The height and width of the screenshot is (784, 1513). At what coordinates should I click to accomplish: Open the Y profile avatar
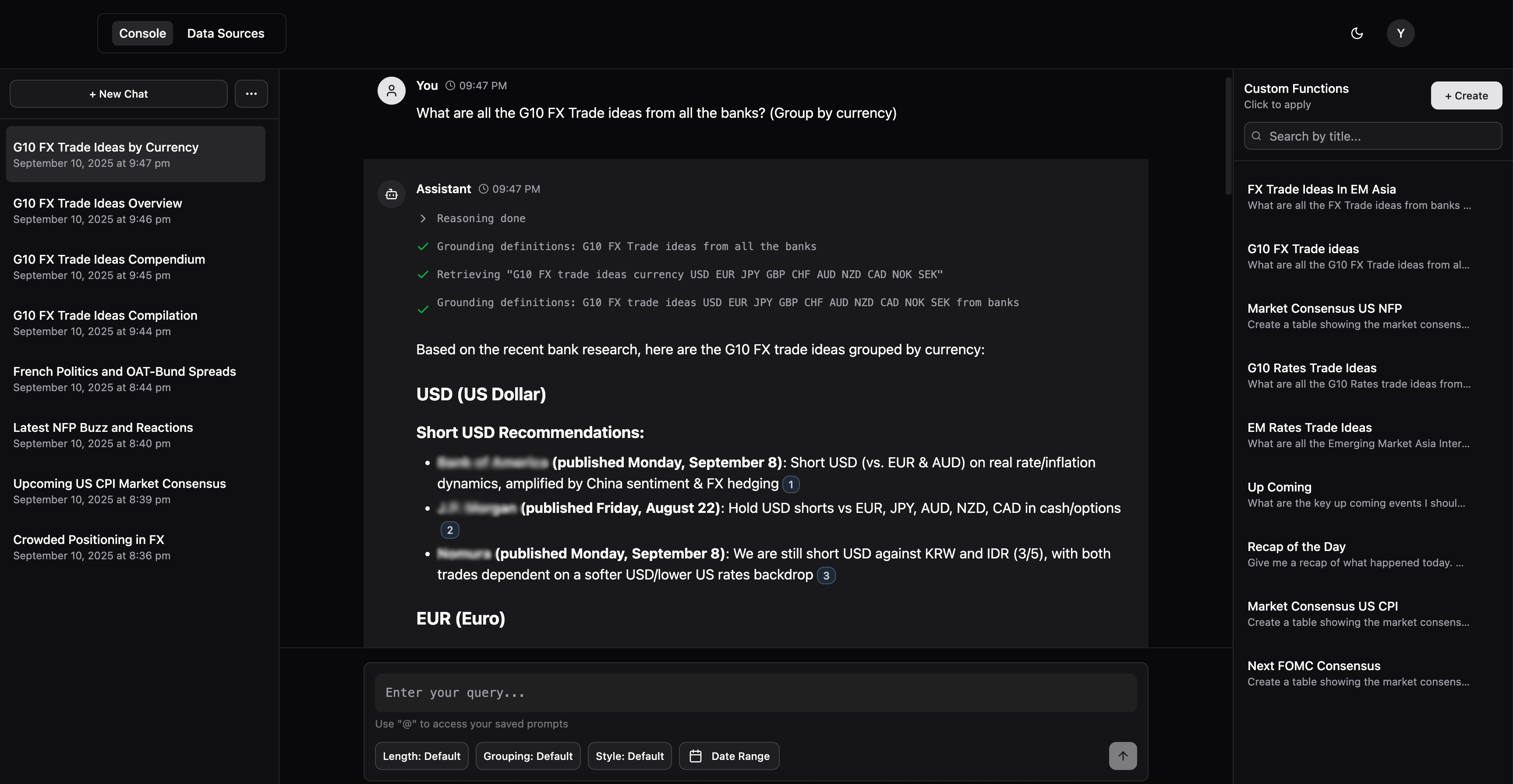[x=1401, y=33]
